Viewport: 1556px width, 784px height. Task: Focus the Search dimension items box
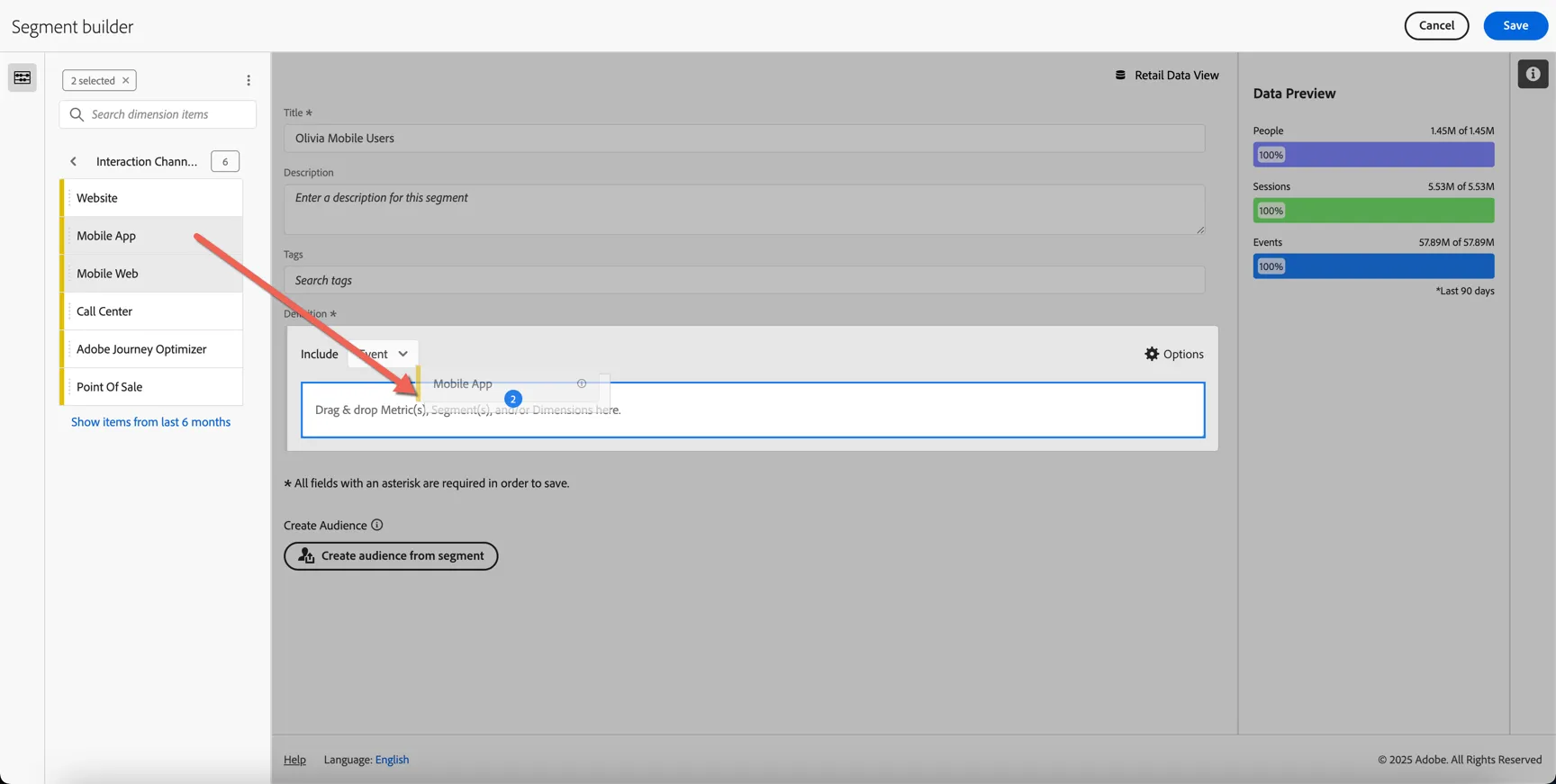[x=158, y=114]
